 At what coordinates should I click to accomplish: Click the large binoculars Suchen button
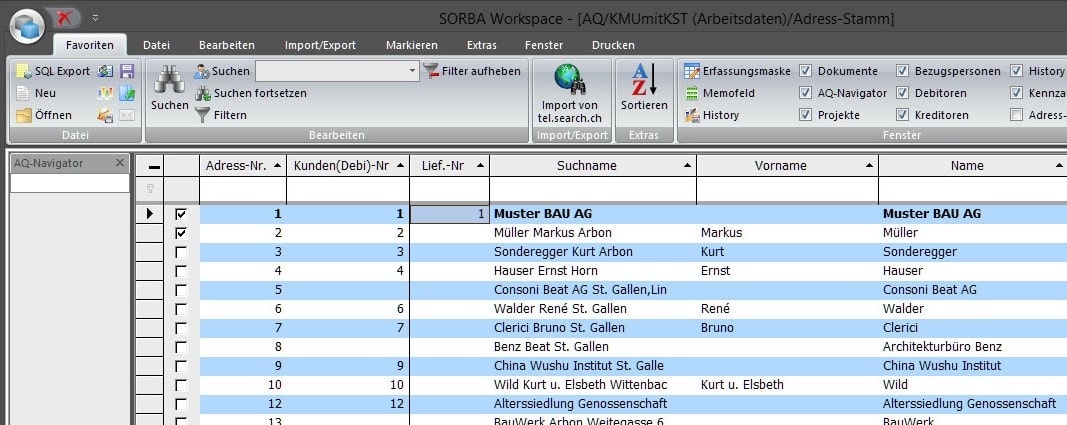169,88
